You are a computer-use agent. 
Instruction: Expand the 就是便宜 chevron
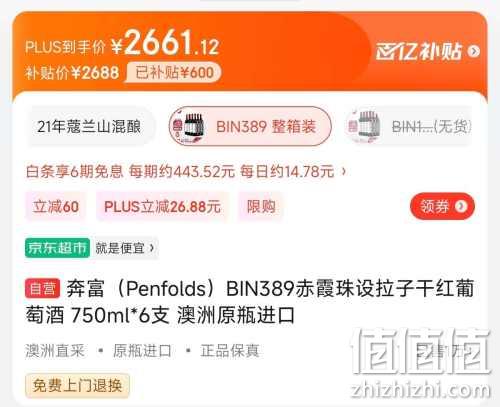(x=152, y=248)
